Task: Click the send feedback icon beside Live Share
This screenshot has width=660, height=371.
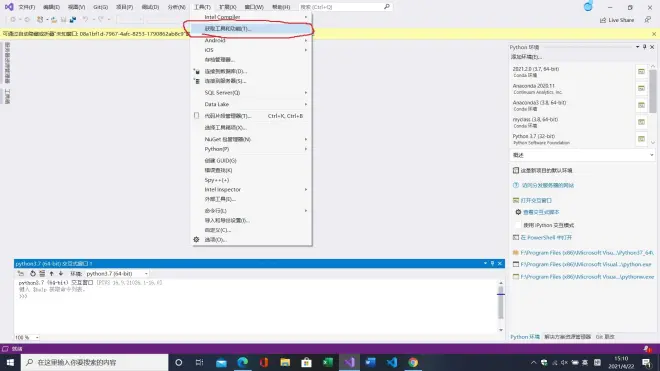Action: click(x=647, y=20)
